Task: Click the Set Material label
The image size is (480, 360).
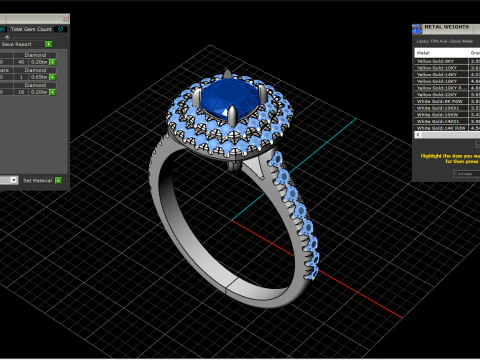Action: (37, 181)
